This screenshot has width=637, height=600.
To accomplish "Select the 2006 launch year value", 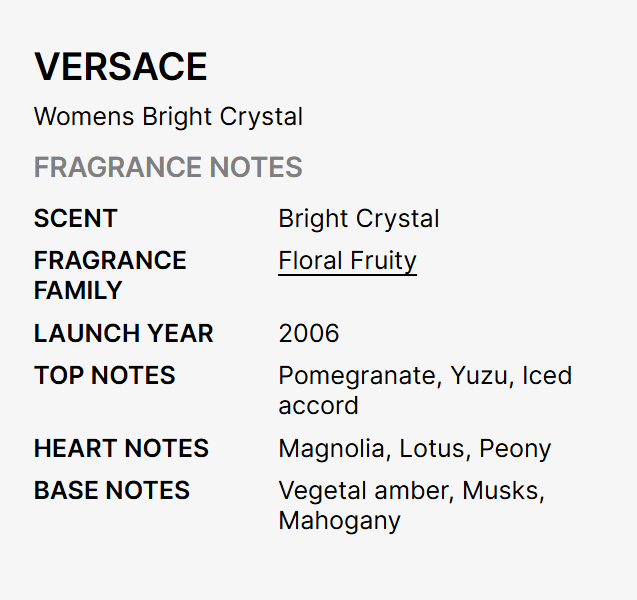I will (x=309, y=333).
